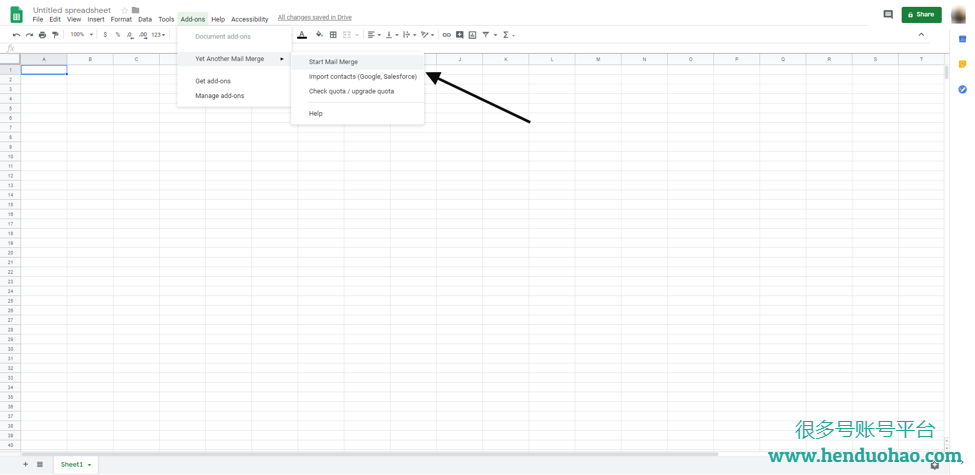Open the all sheets list
The width and height of the screenshot is (975, 475).
click(40, 464)
